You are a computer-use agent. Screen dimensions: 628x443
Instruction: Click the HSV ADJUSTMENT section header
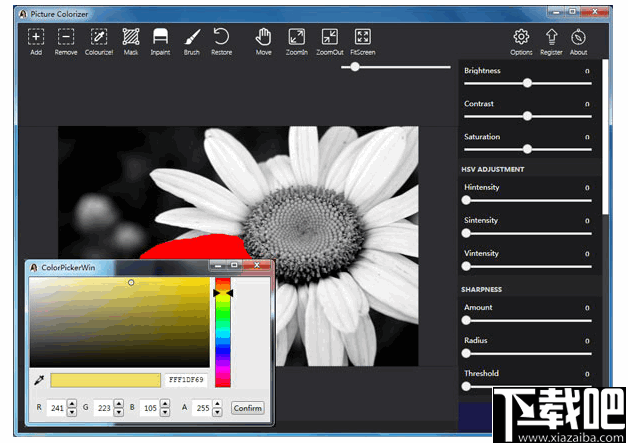click(x=493, y=169)
